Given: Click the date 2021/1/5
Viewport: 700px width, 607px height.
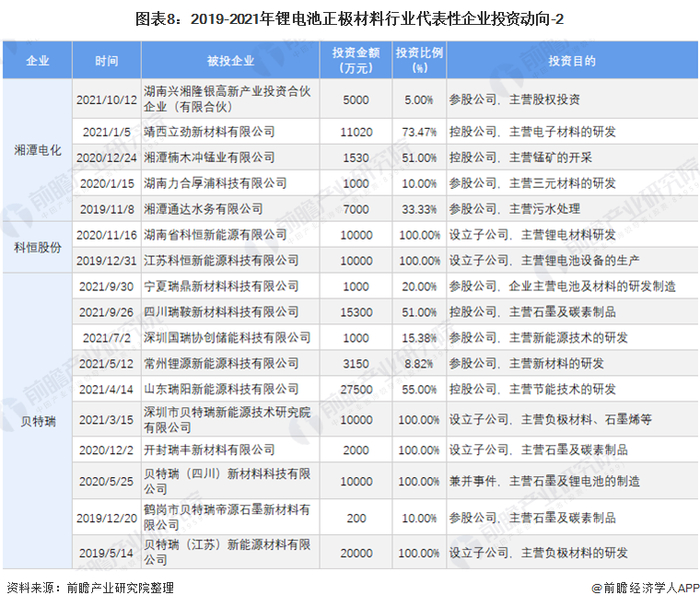Looking at the screenshot, I should [107, 132].
